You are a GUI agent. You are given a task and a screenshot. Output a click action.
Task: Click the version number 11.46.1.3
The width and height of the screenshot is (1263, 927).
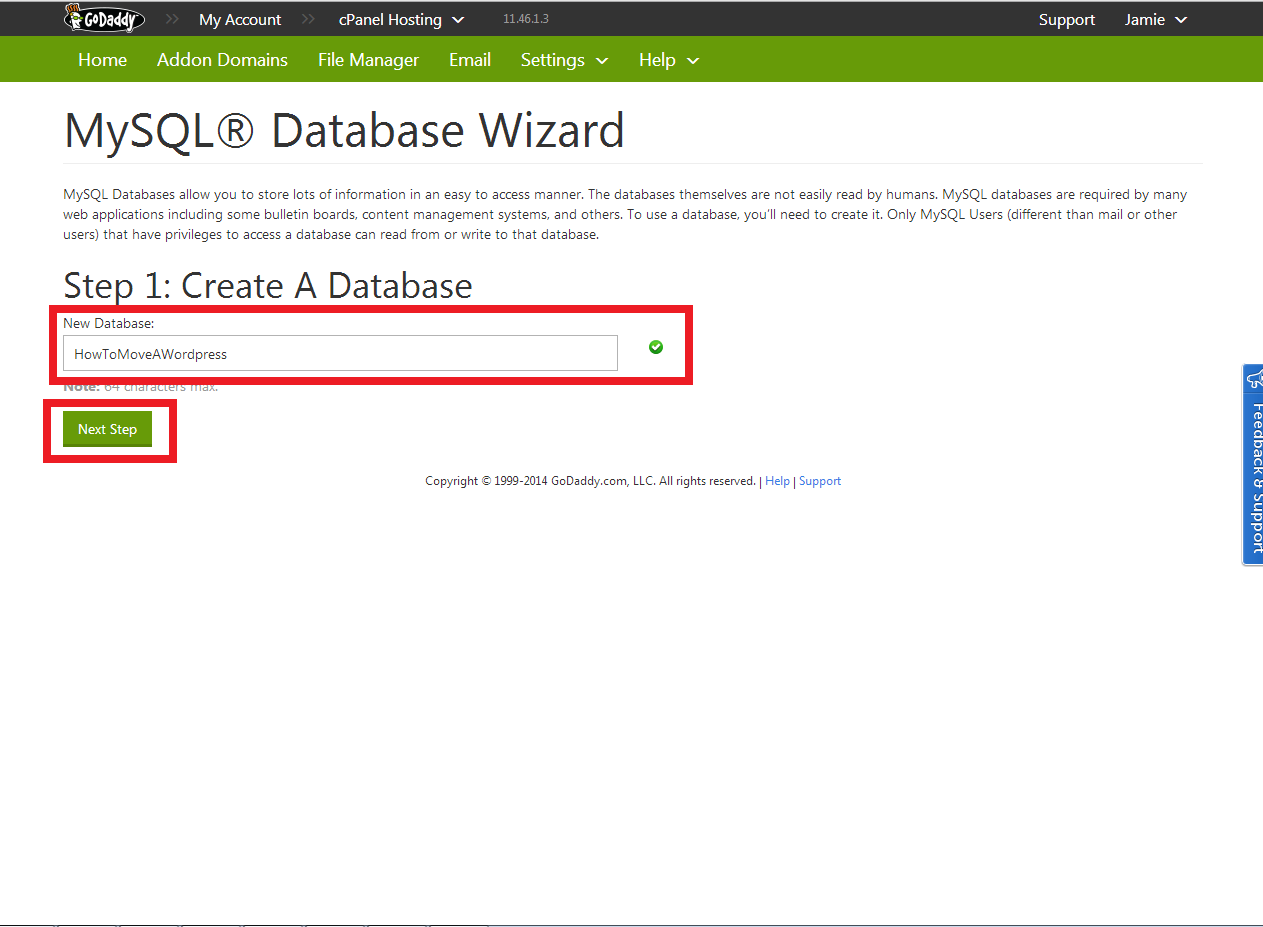[x=526, y=19]
